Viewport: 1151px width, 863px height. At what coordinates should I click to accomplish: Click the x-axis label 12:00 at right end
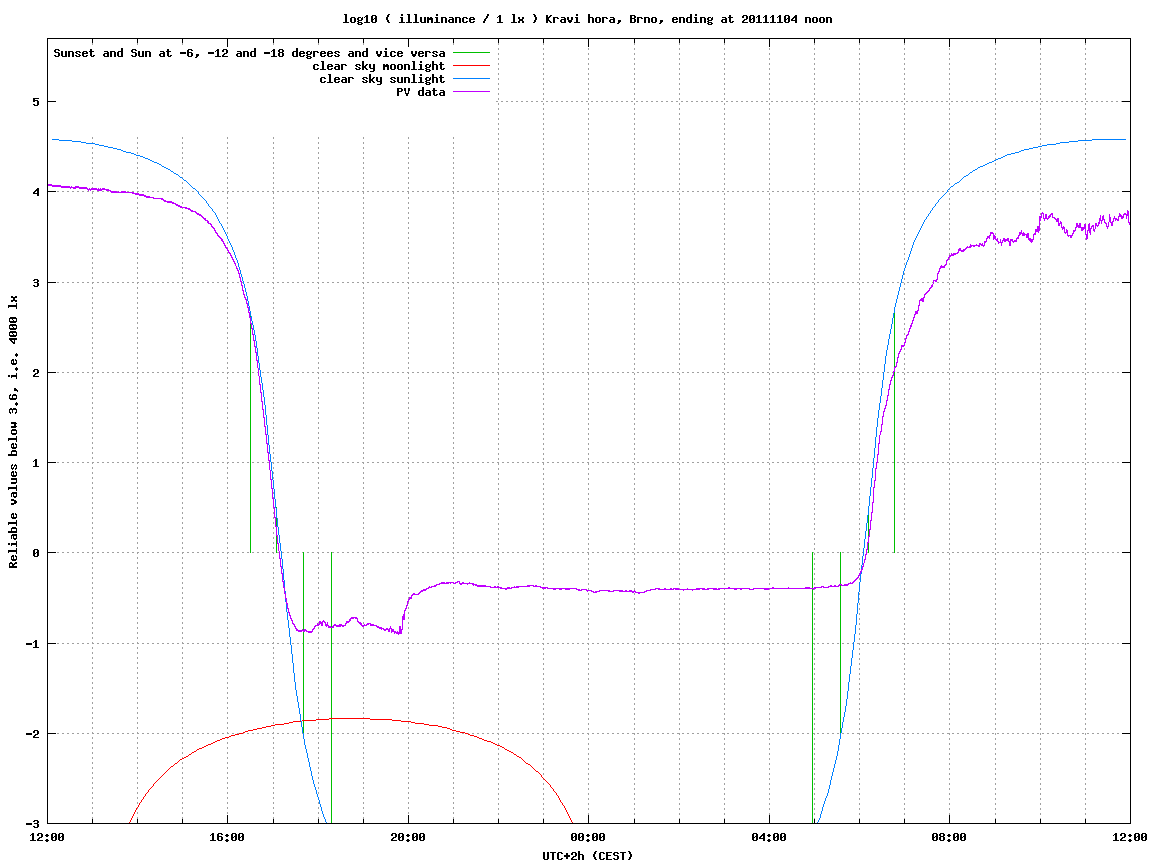pyautogui.click(x=1130, y=837)
